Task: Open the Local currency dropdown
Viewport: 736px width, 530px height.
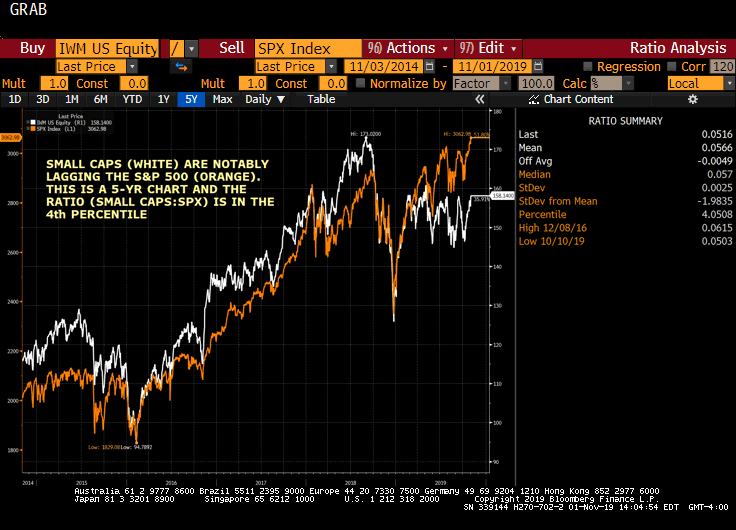Action: (x=729, y=84)
